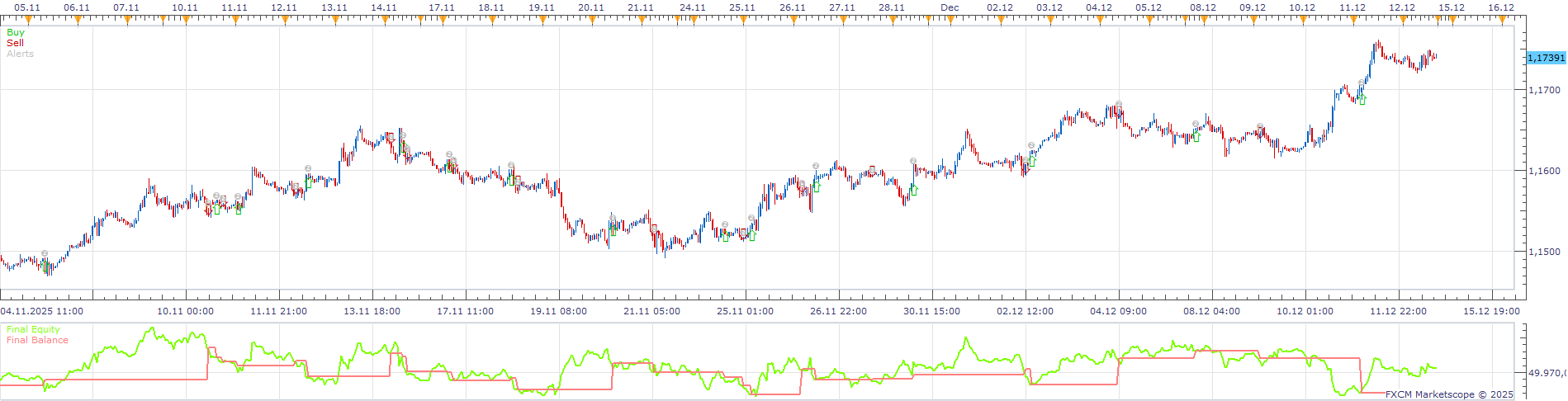The image size is (1568, 401).
Task: Click the 18.11 date label
Action: click(491, 7)
